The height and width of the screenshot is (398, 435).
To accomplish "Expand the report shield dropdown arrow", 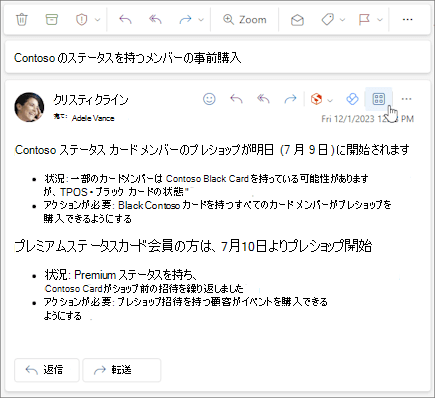I will [x=97, y=20].
